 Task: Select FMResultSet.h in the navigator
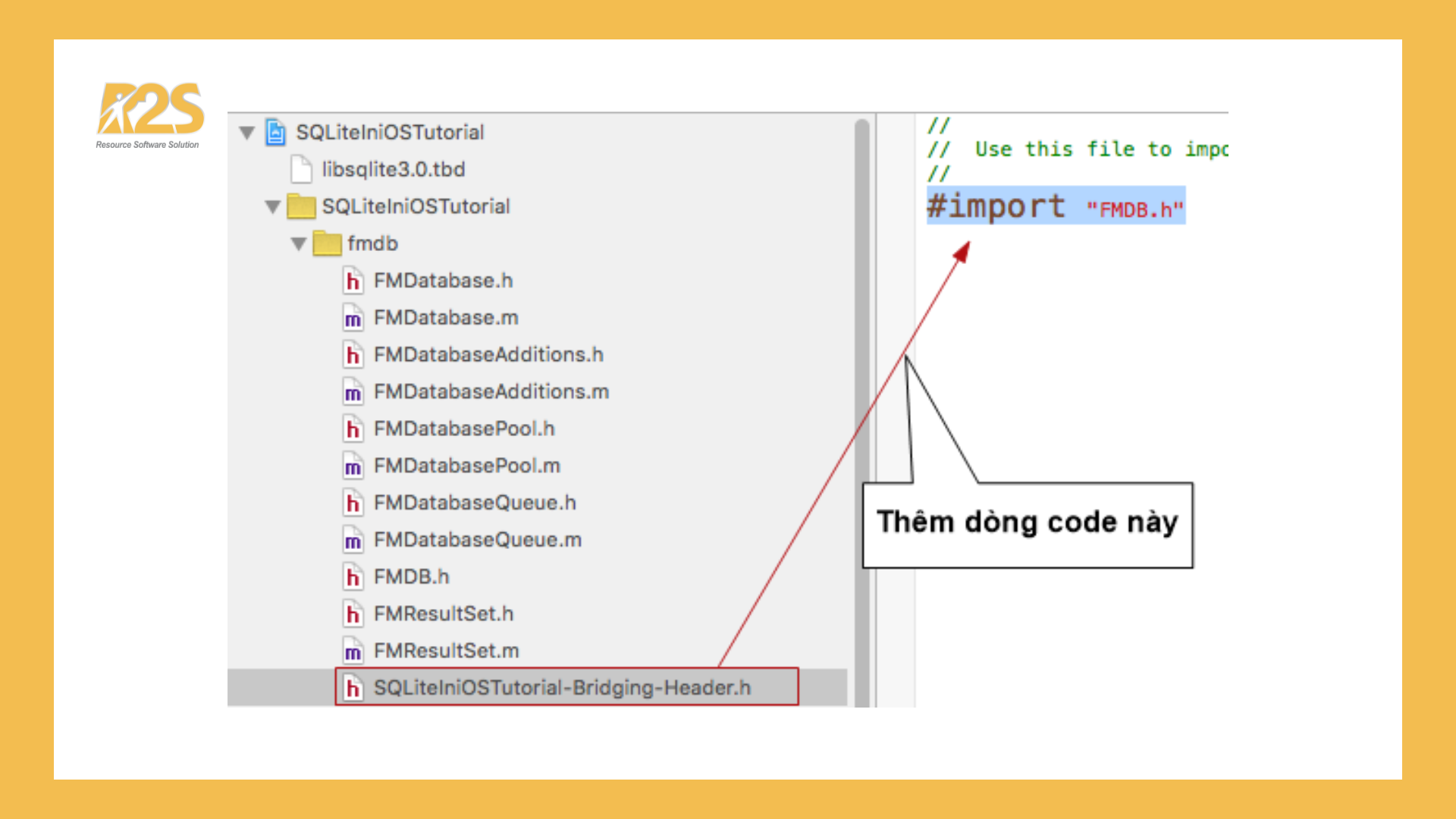(x=444, y=613)
